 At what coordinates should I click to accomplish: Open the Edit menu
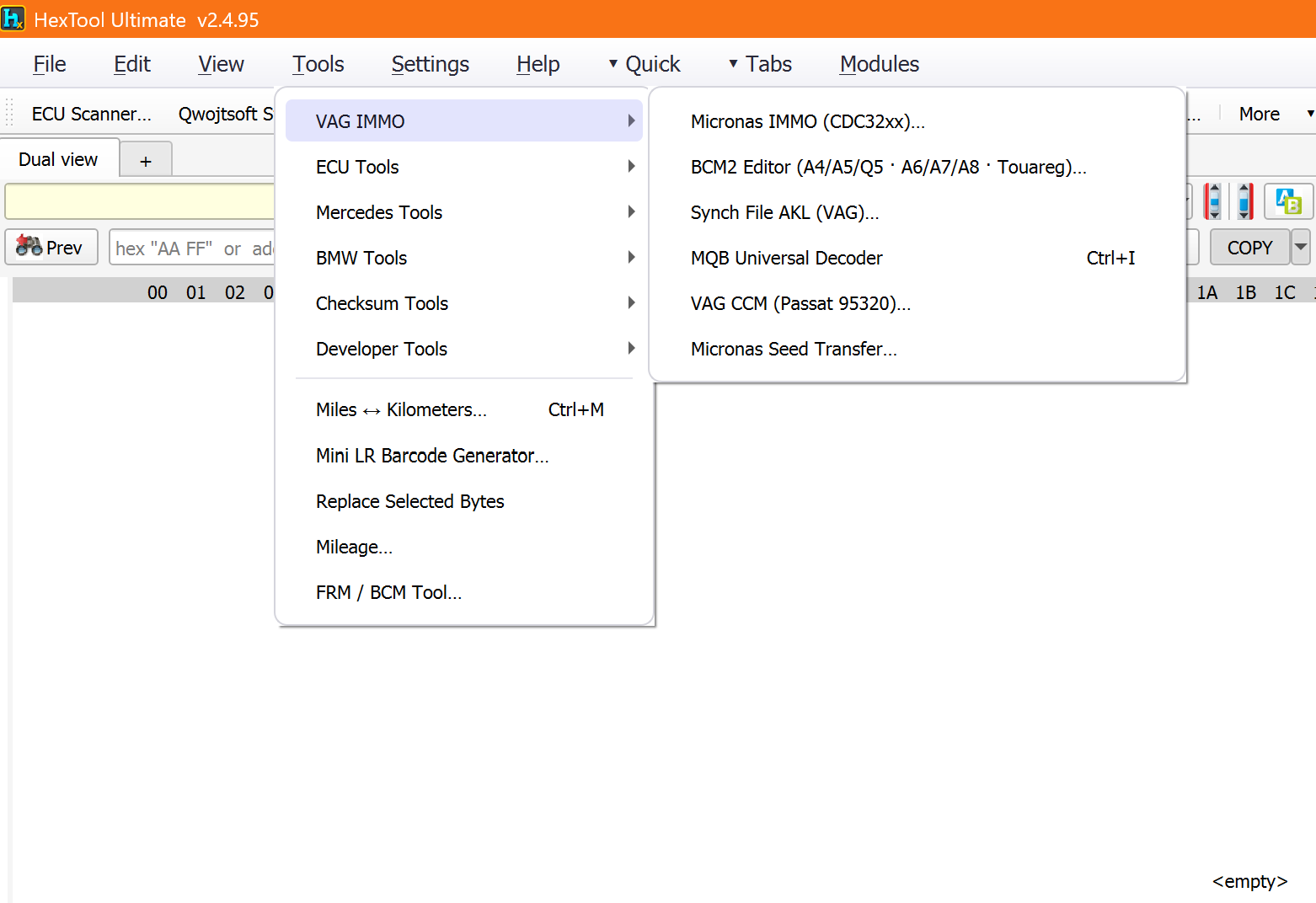pyautogui.click(x=132, y=64)
